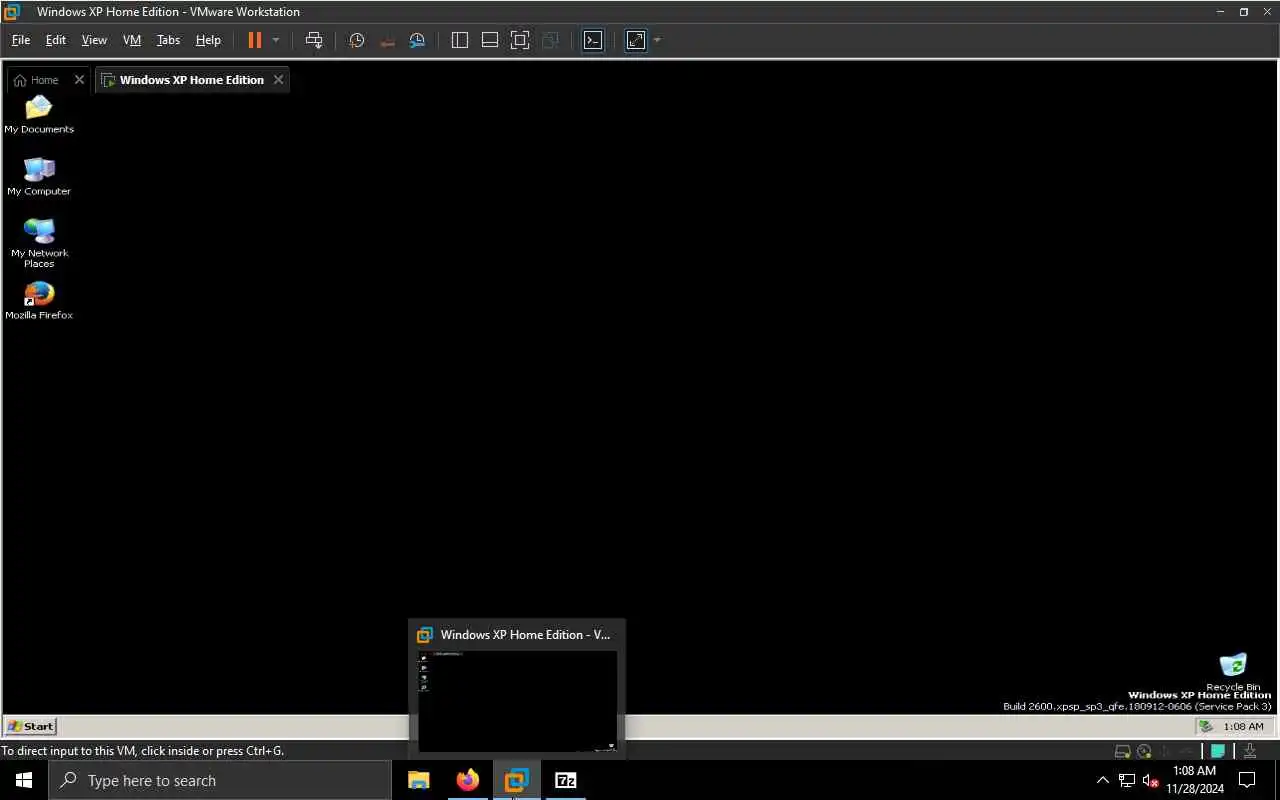
Task: Toggle the library sidebar panel view
Action: [460, 40]
